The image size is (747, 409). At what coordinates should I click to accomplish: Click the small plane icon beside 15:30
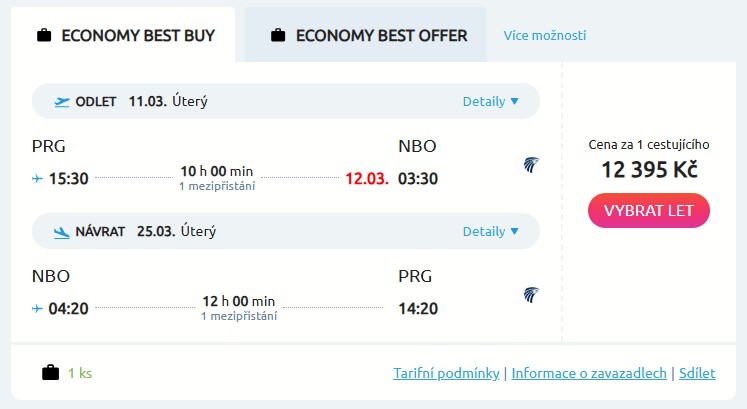tap(38, 179)
